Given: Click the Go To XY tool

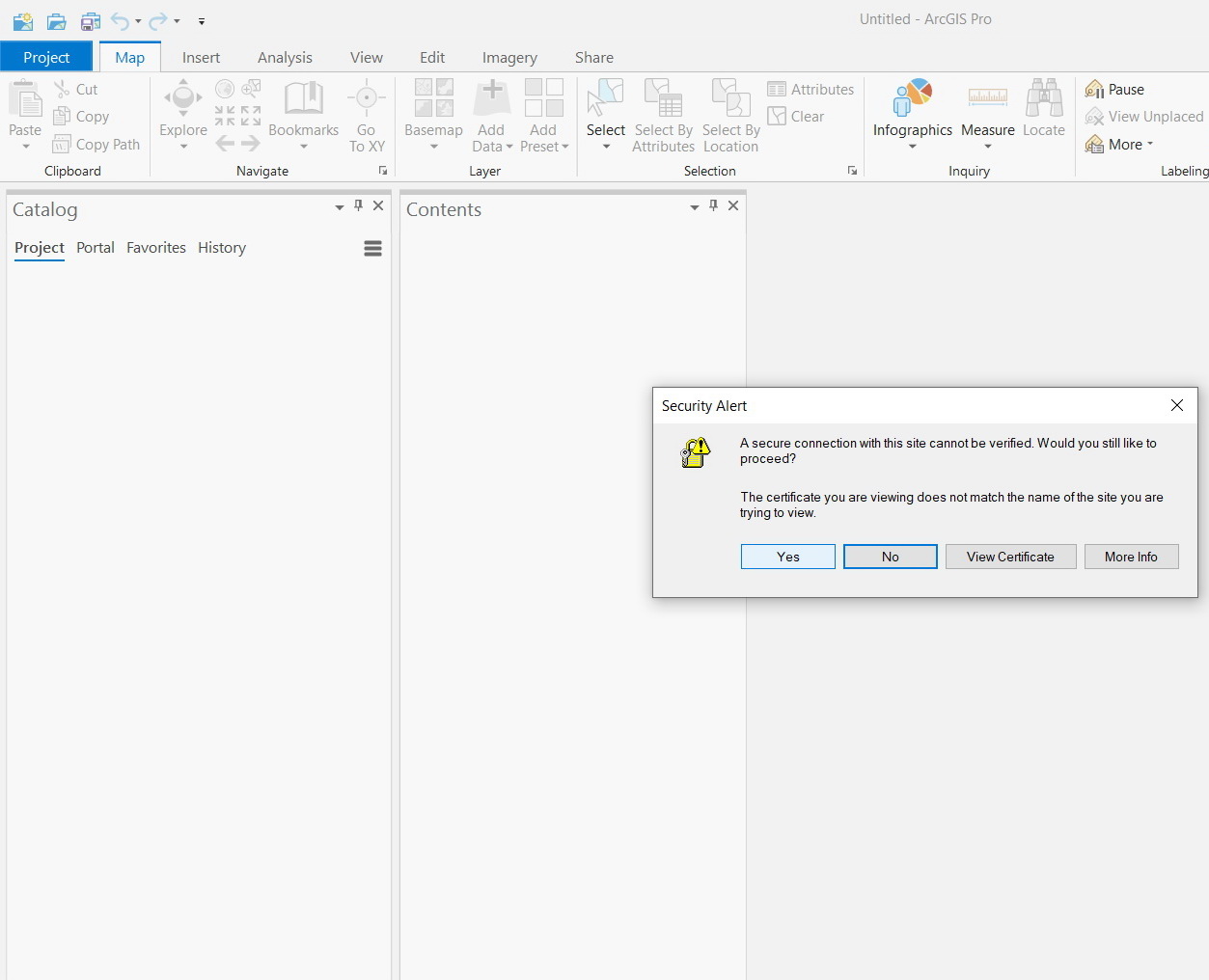Looking at the screenshot, I should pyautogui.click(x=367, y=114).
